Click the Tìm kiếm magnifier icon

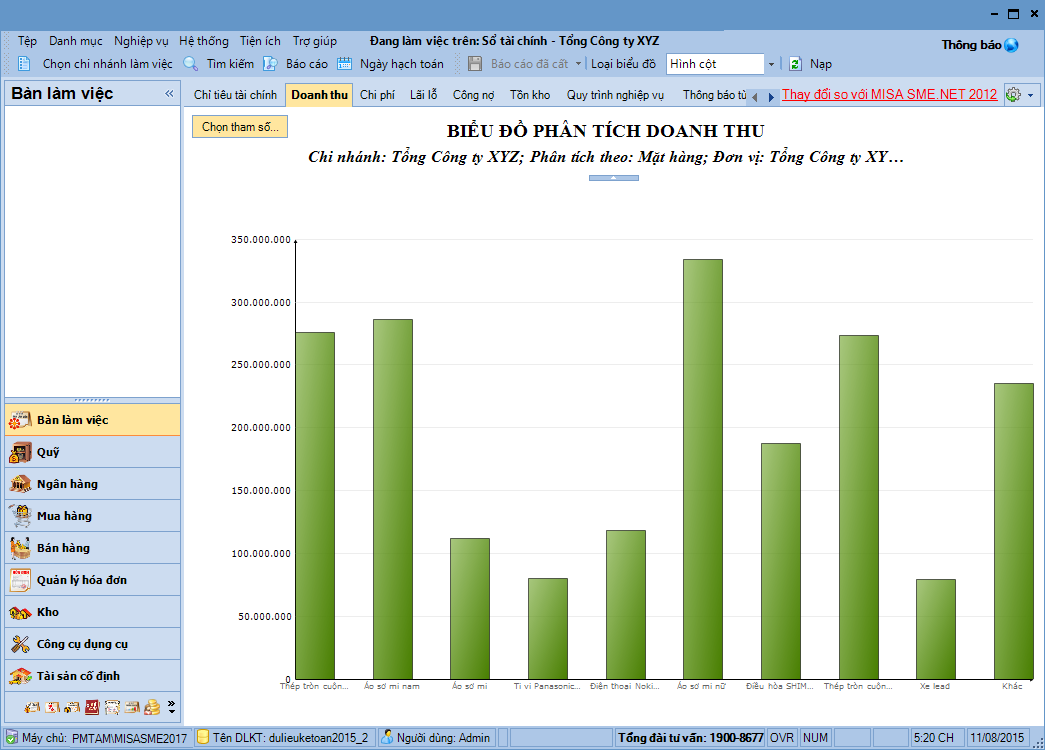click(191, 64)
